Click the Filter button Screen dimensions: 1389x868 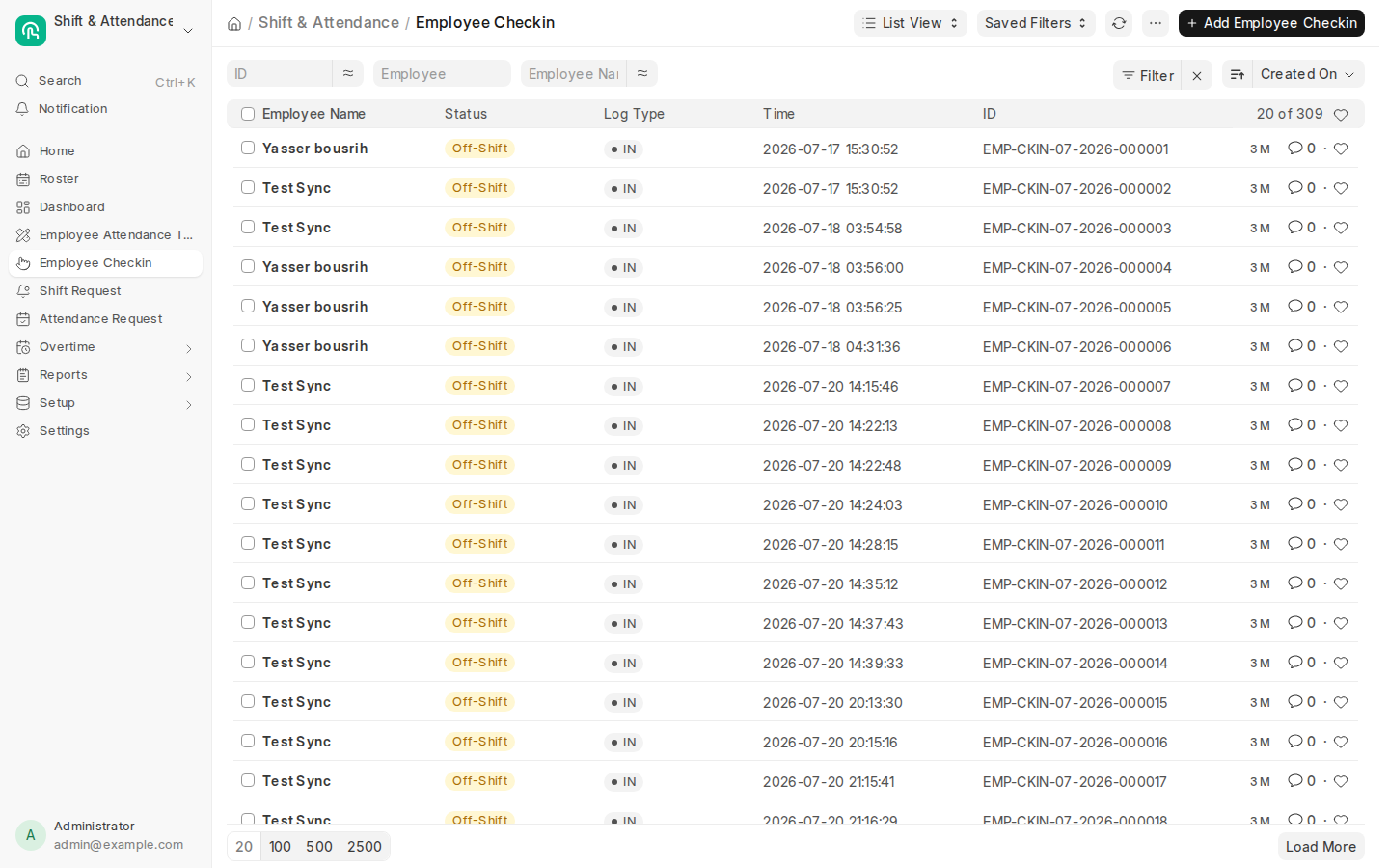click(x=1148, y=75)
